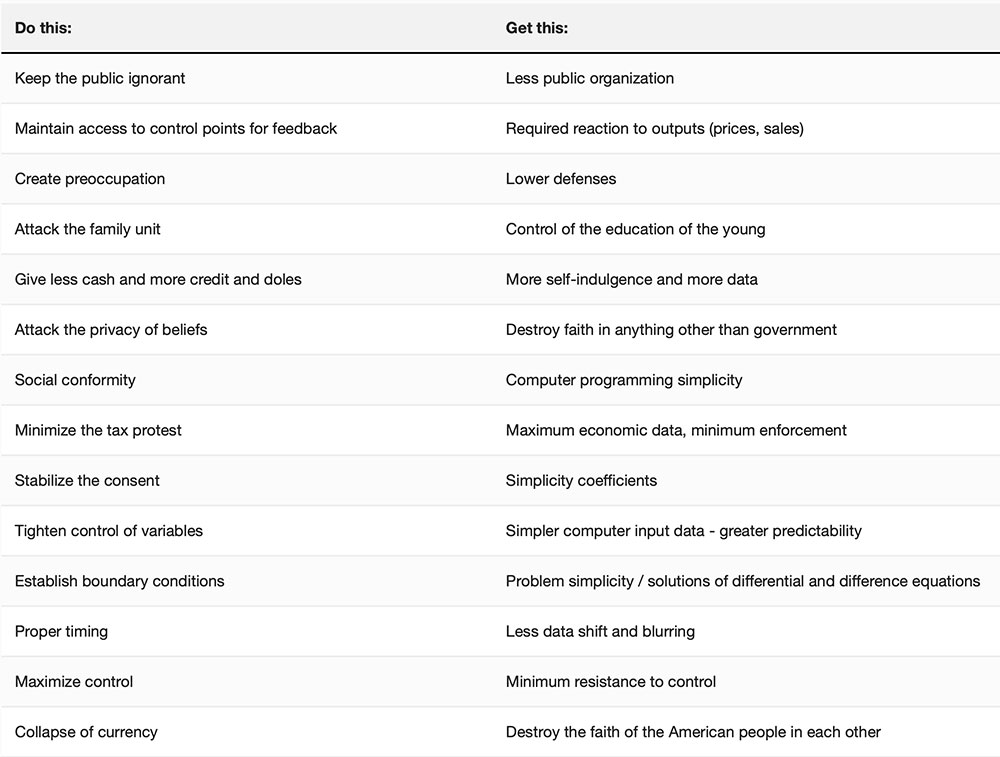Select the "Keep the public ignorant" cell
The width and height of the screenshot is (1000, 757).
(100, 78)
